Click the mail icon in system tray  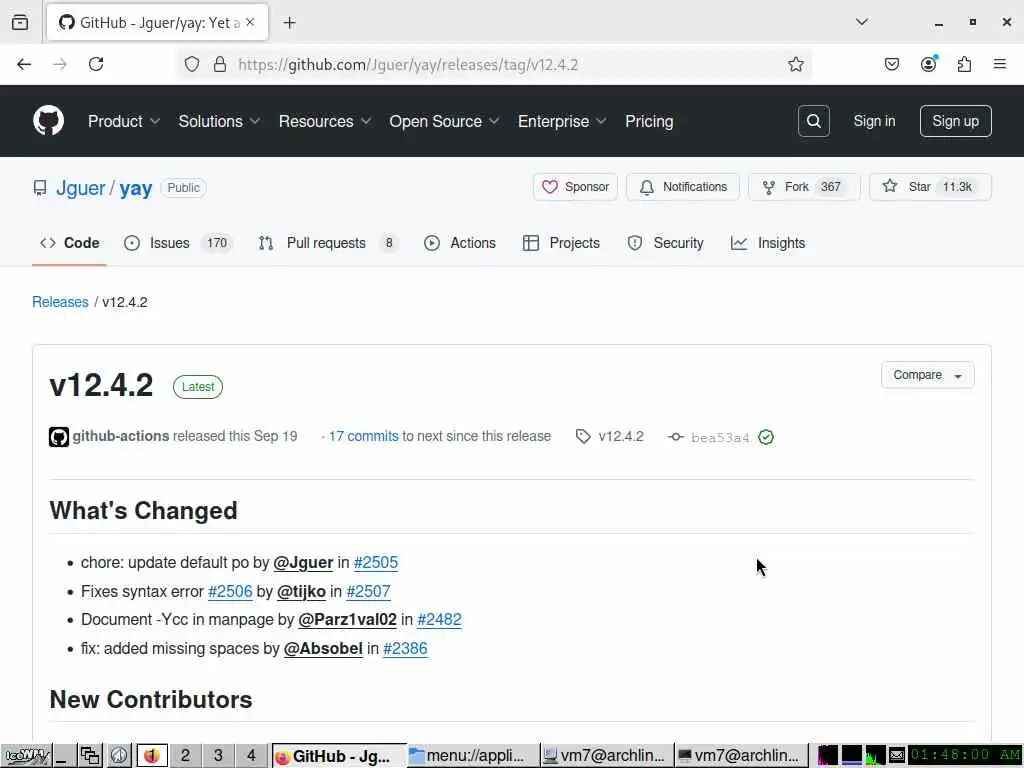[897, 756]
